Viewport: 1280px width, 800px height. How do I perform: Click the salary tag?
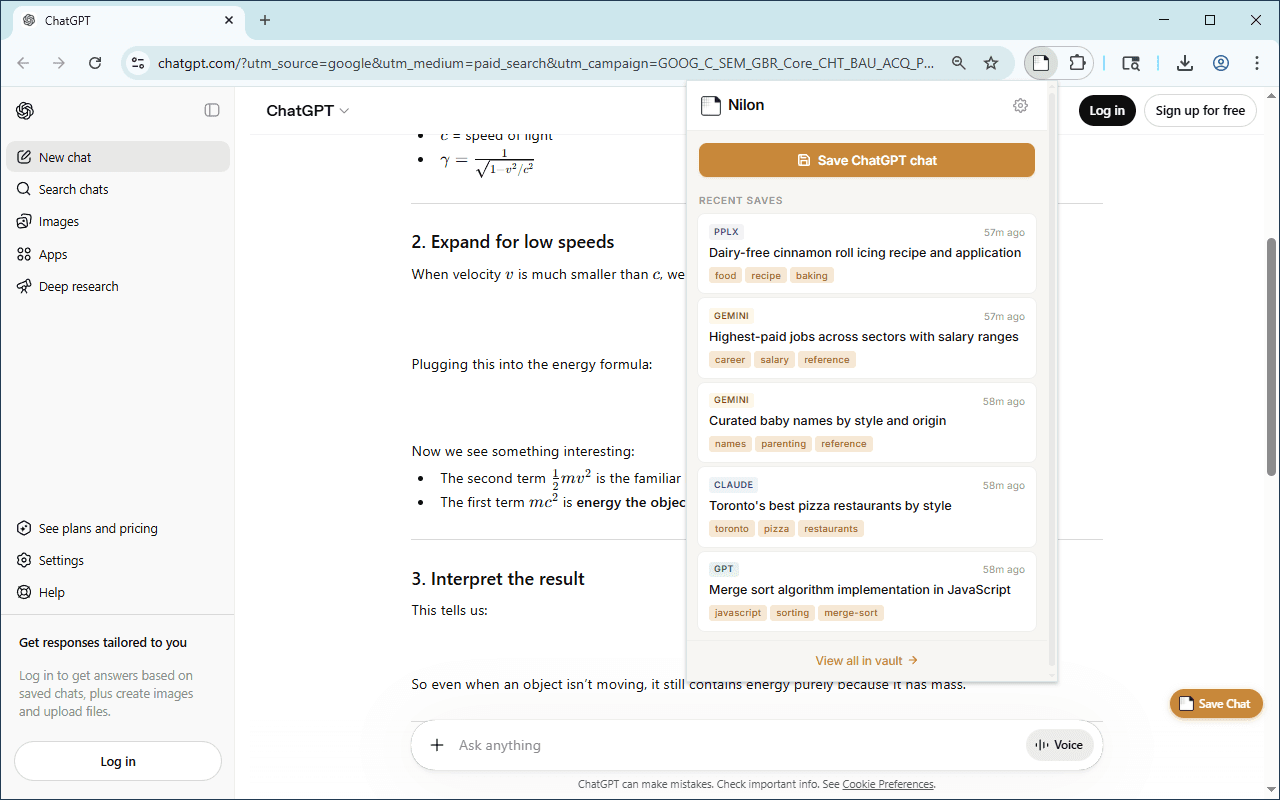pyautogui.click(x=774, y=360)
